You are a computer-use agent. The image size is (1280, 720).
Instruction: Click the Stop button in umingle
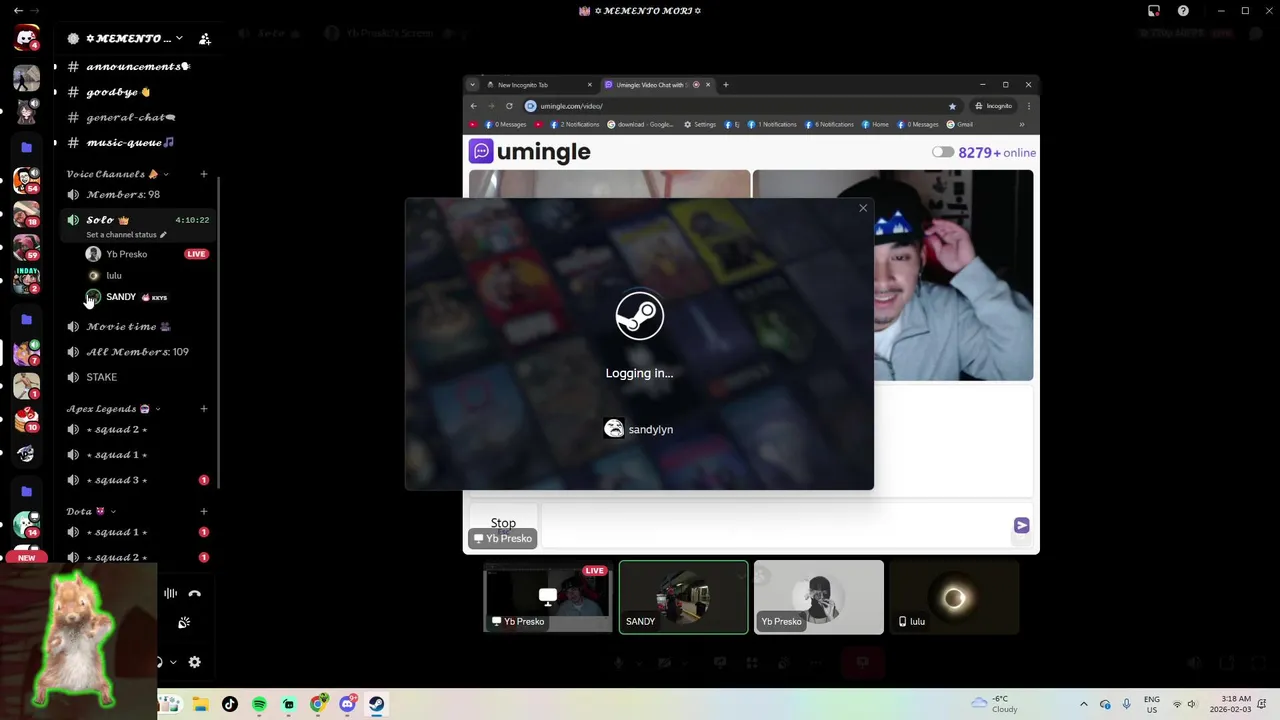tap(503, 523)
